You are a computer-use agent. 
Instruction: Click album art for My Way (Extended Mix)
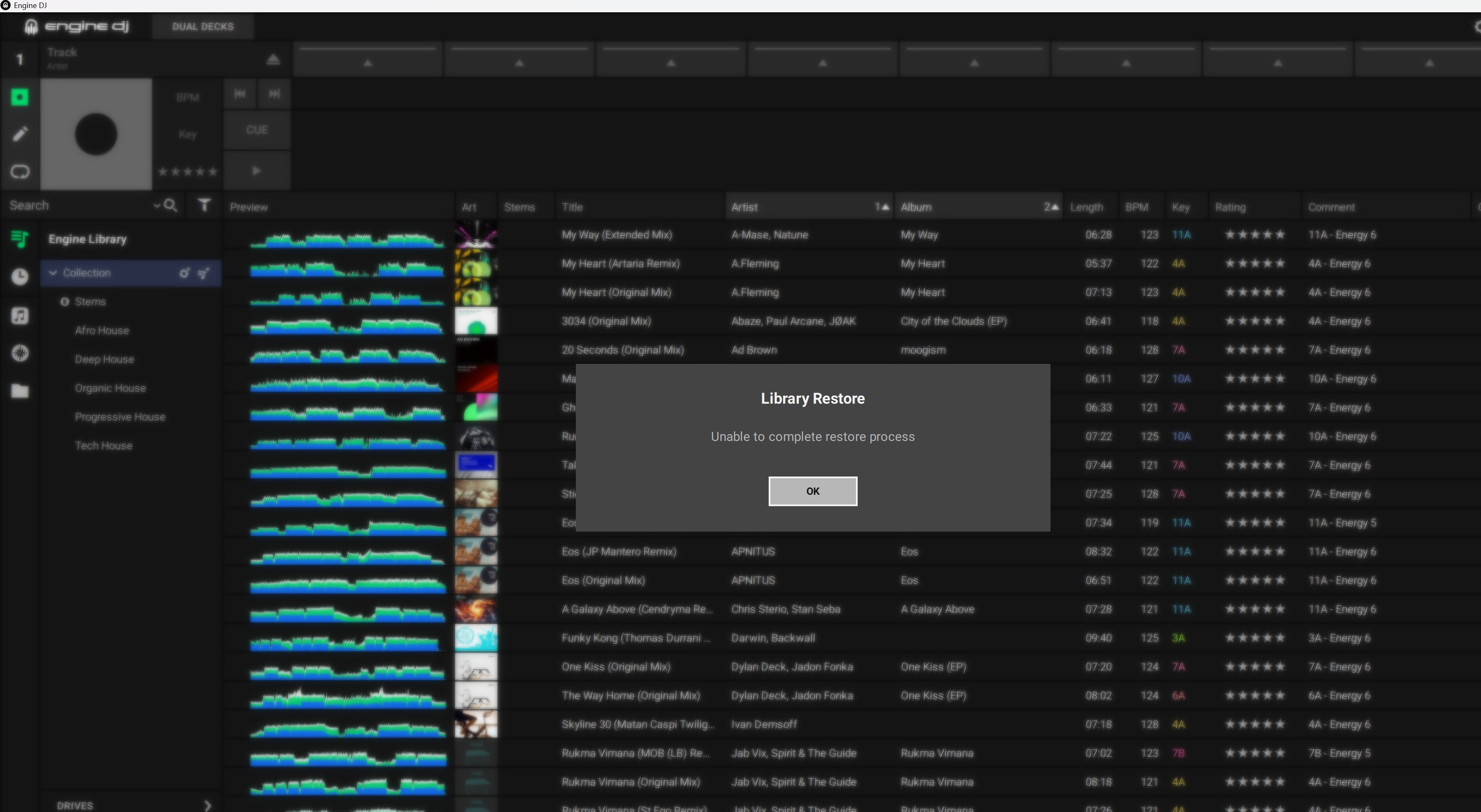476,235
